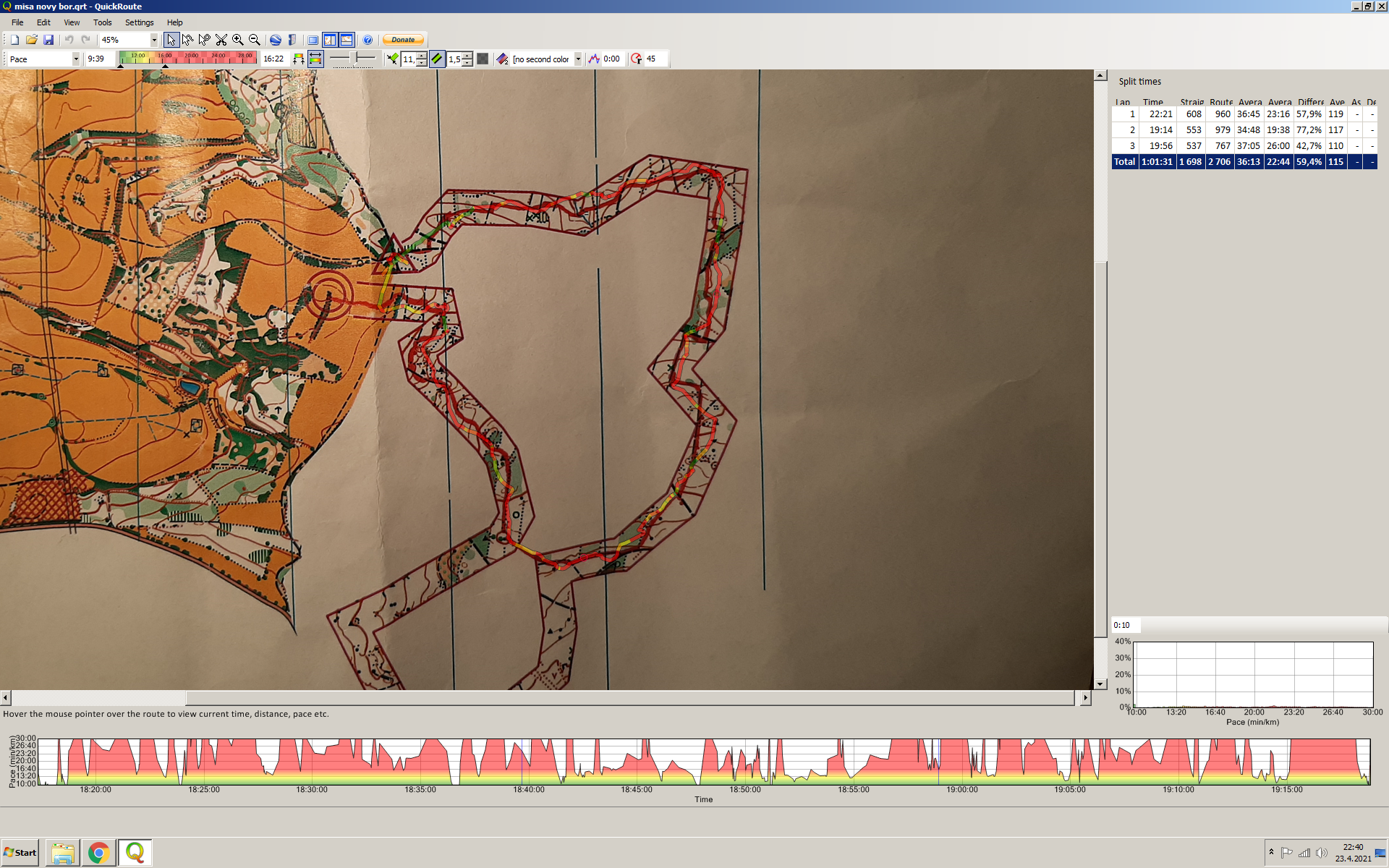Open the 'no second color' dropdown
Viewport: 1389px width, 868px height.
(x=578, y=59)
